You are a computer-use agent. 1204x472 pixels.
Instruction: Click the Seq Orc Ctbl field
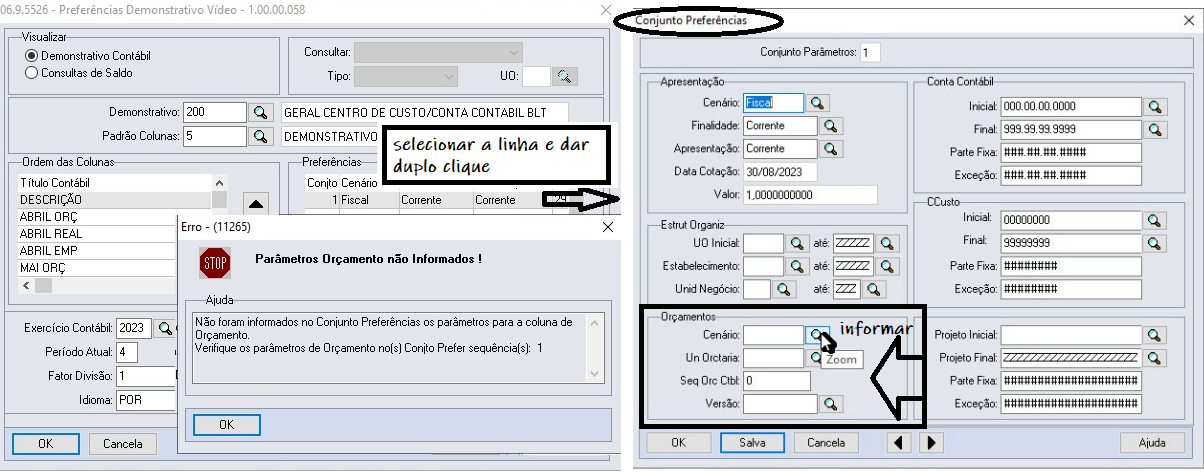[776, 381]
